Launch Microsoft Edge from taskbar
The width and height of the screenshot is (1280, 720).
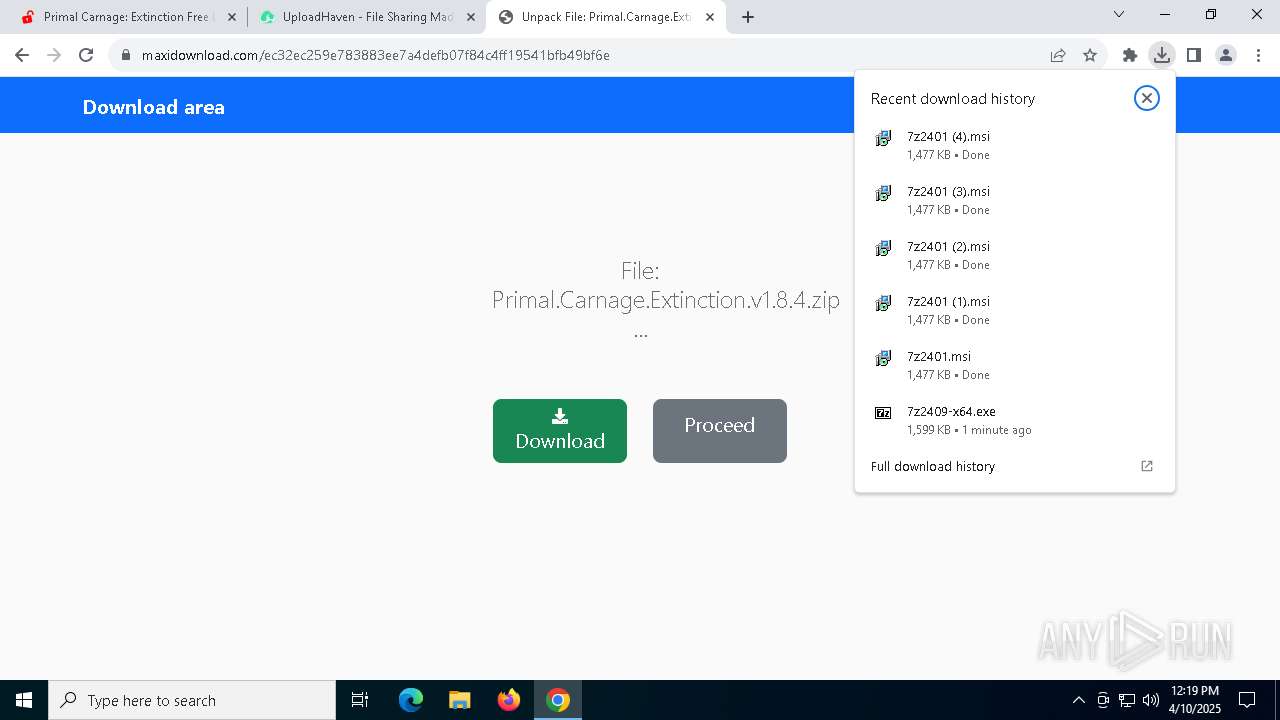coord(411,700)
